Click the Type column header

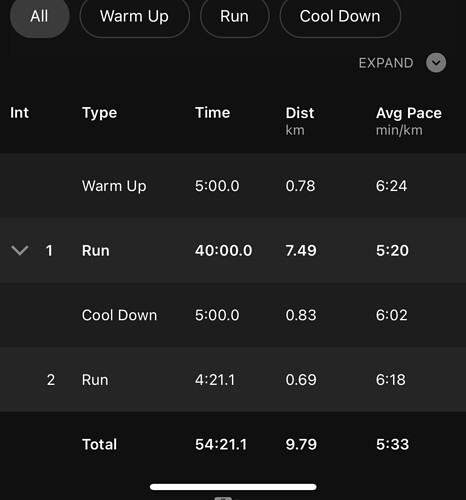click(99, 113)
